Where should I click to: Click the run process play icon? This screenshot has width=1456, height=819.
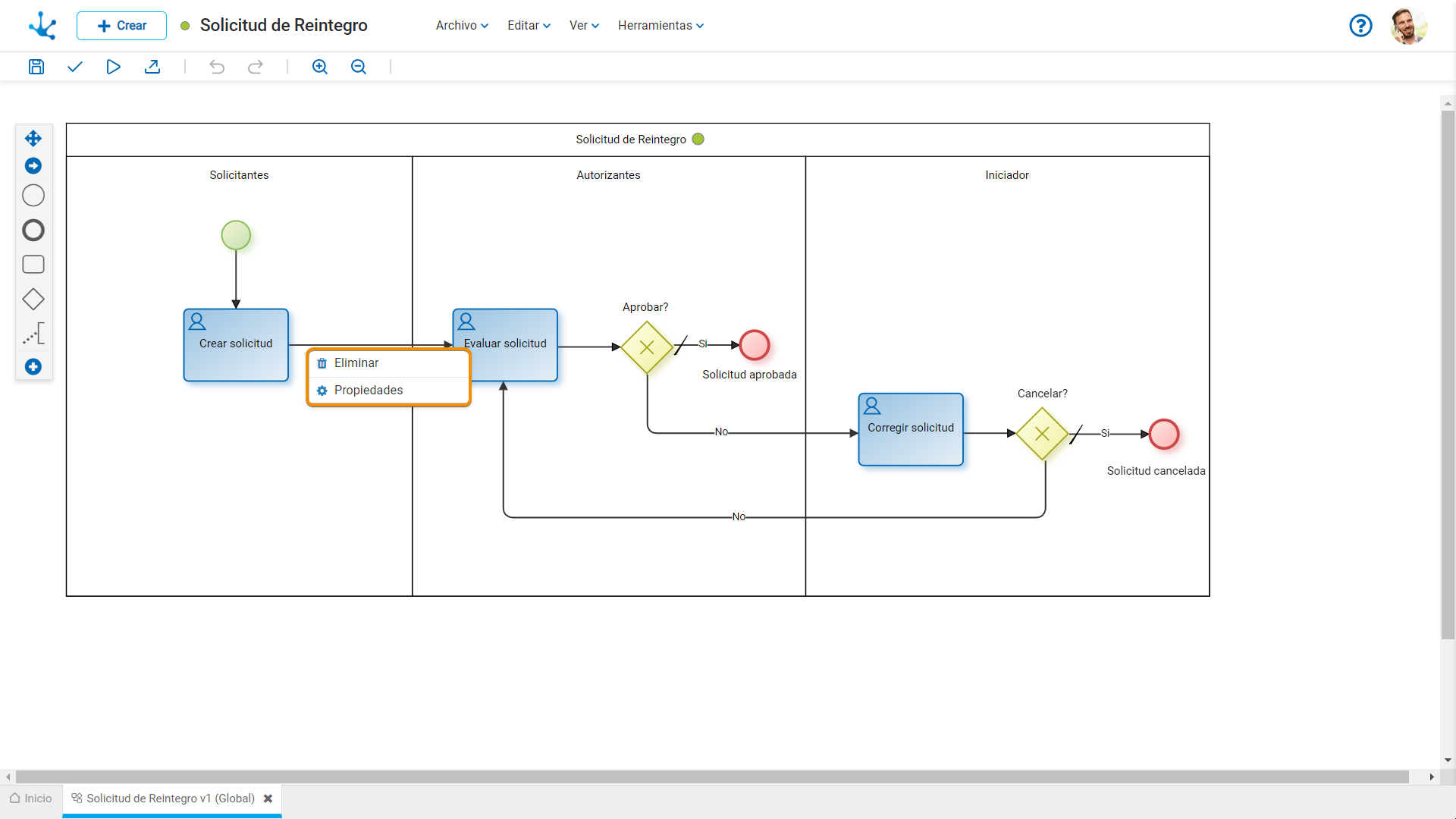click(x=113, y=67)
